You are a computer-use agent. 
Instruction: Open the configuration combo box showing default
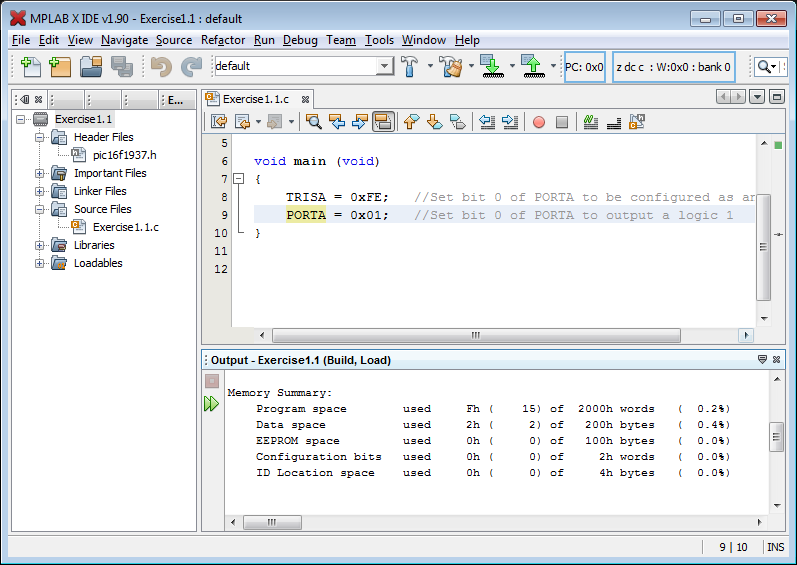[304, 66]
